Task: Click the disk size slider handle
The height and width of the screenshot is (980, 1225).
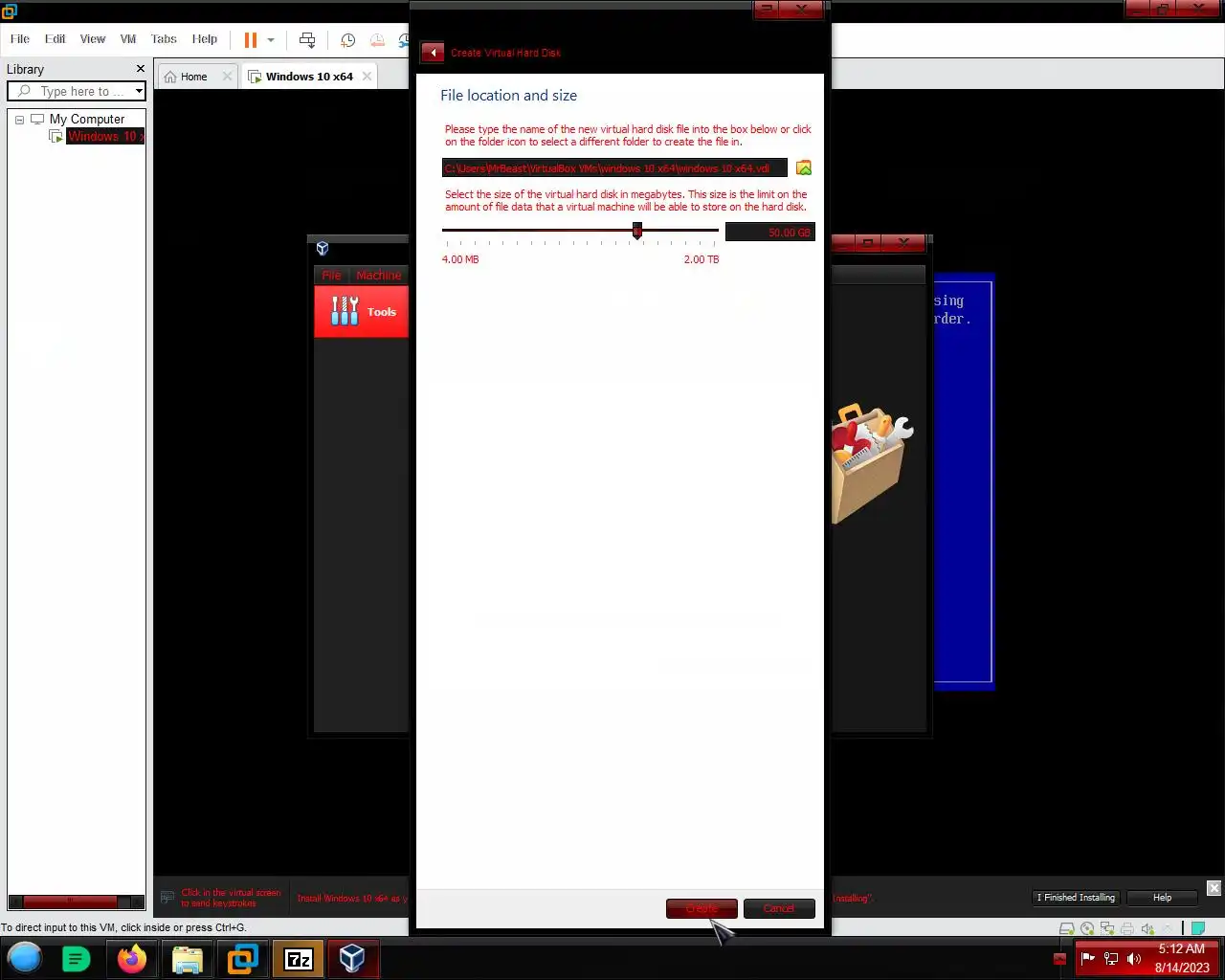Action: 636,231
